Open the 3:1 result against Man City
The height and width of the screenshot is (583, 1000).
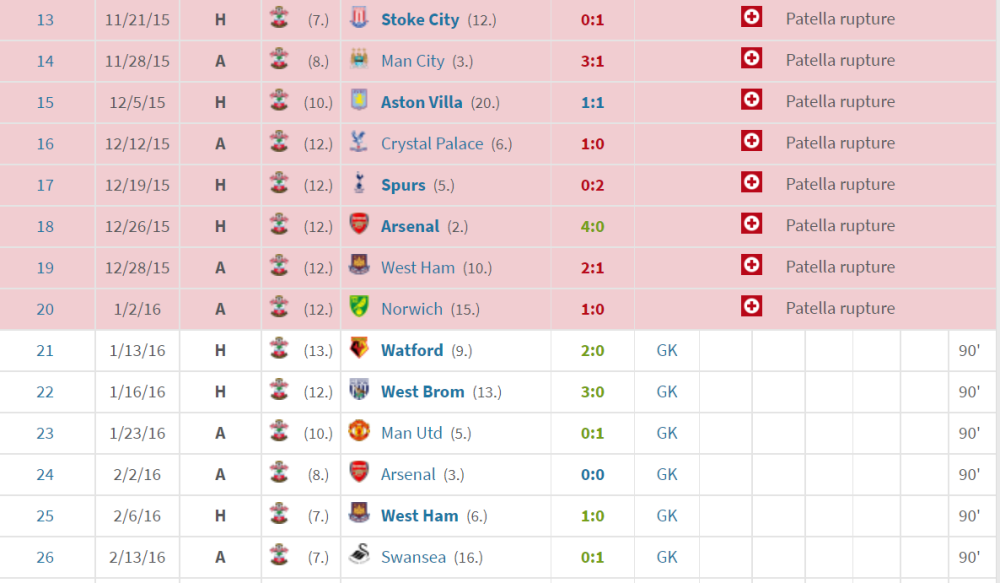coord(593,61)
